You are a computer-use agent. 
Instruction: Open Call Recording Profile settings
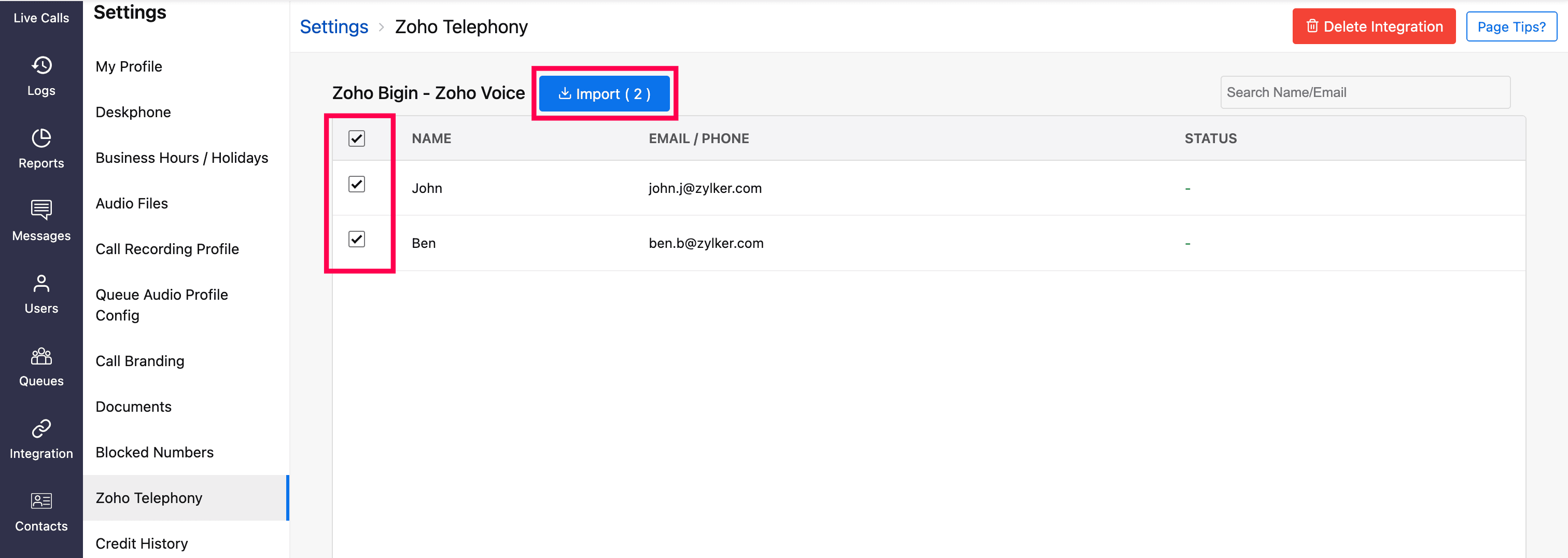[167, 249]
